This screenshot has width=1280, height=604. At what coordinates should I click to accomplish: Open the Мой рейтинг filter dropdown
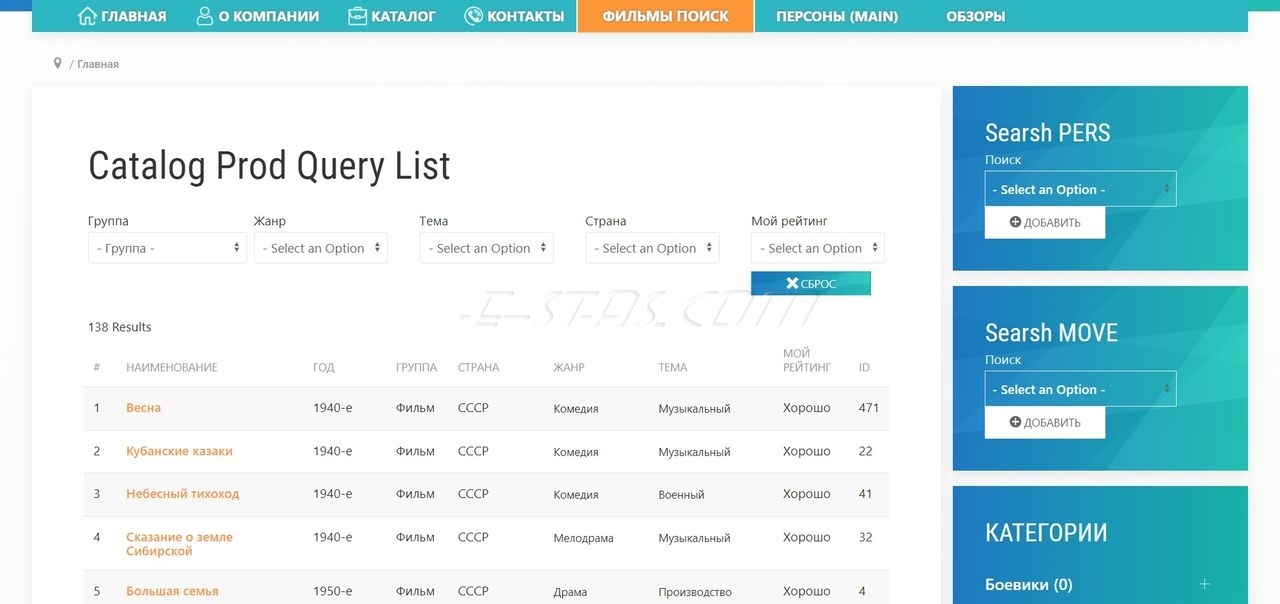(x=818, y=248)
